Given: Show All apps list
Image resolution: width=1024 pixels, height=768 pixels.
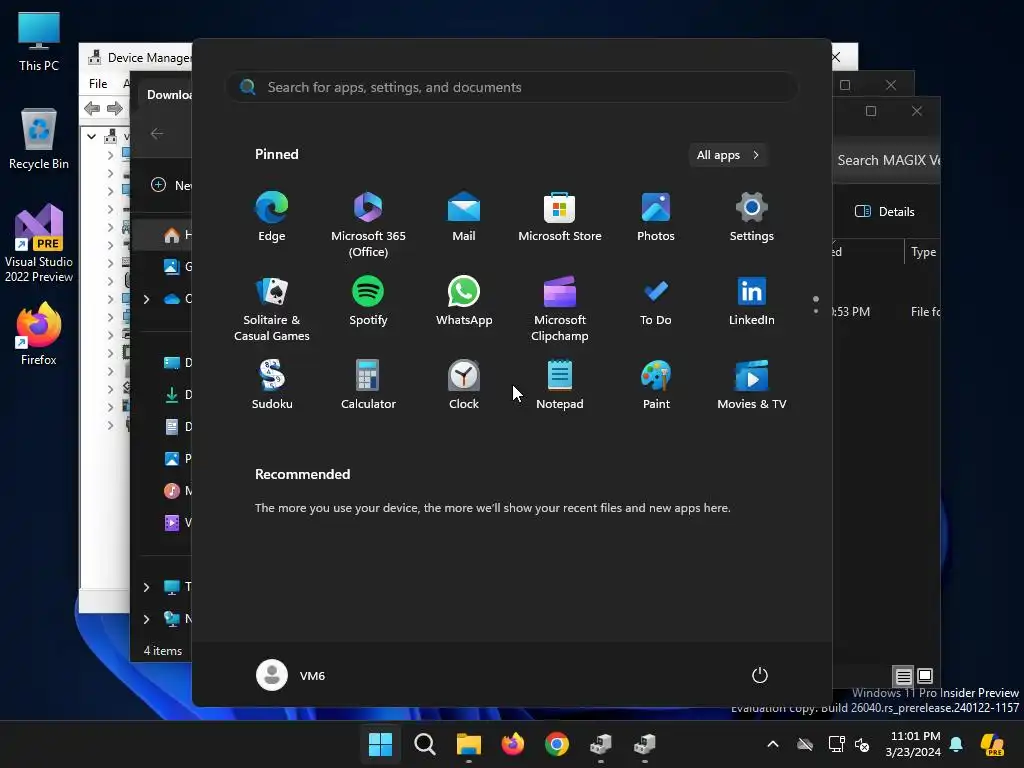Looking at the screenshot, I should (728, 155).
